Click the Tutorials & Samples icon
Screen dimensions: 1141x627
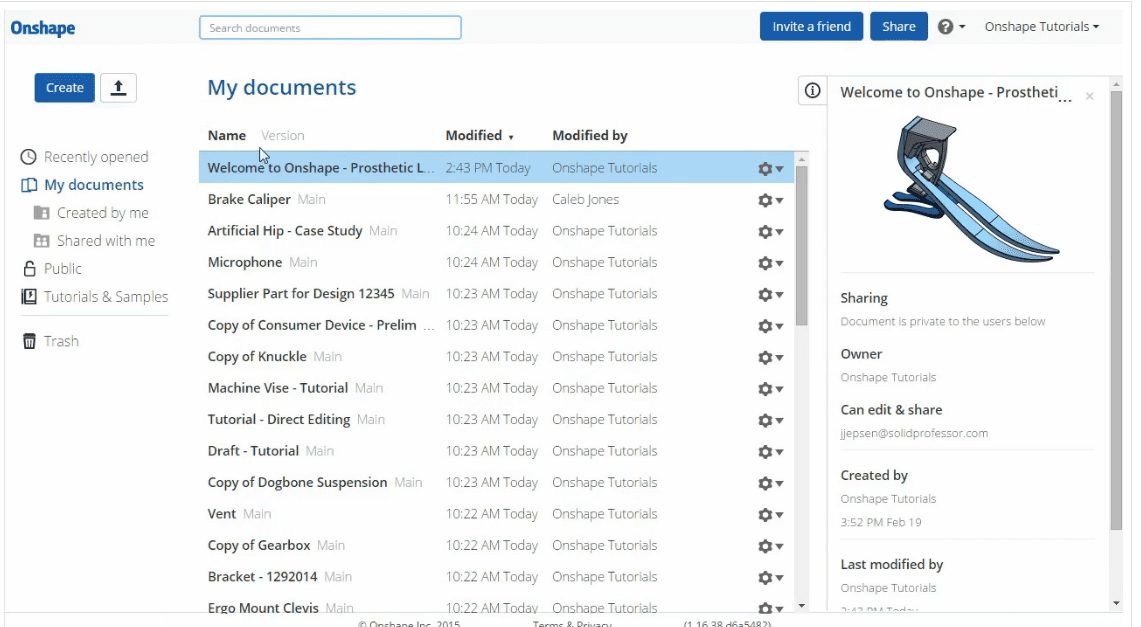click(x=29, y=297)
